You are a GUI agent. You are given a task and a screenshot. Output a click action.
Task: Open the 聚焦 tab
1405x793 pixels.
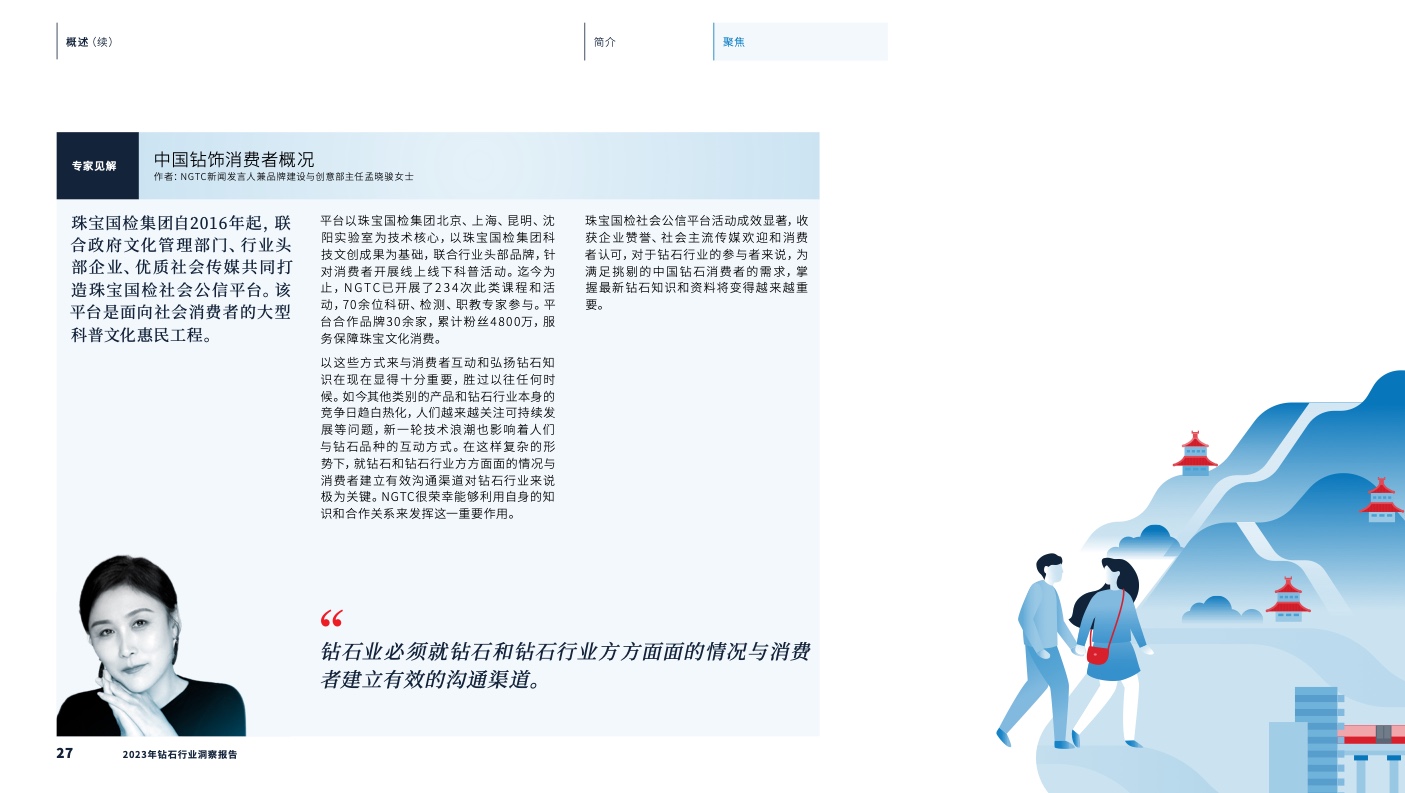coord(734,42)
